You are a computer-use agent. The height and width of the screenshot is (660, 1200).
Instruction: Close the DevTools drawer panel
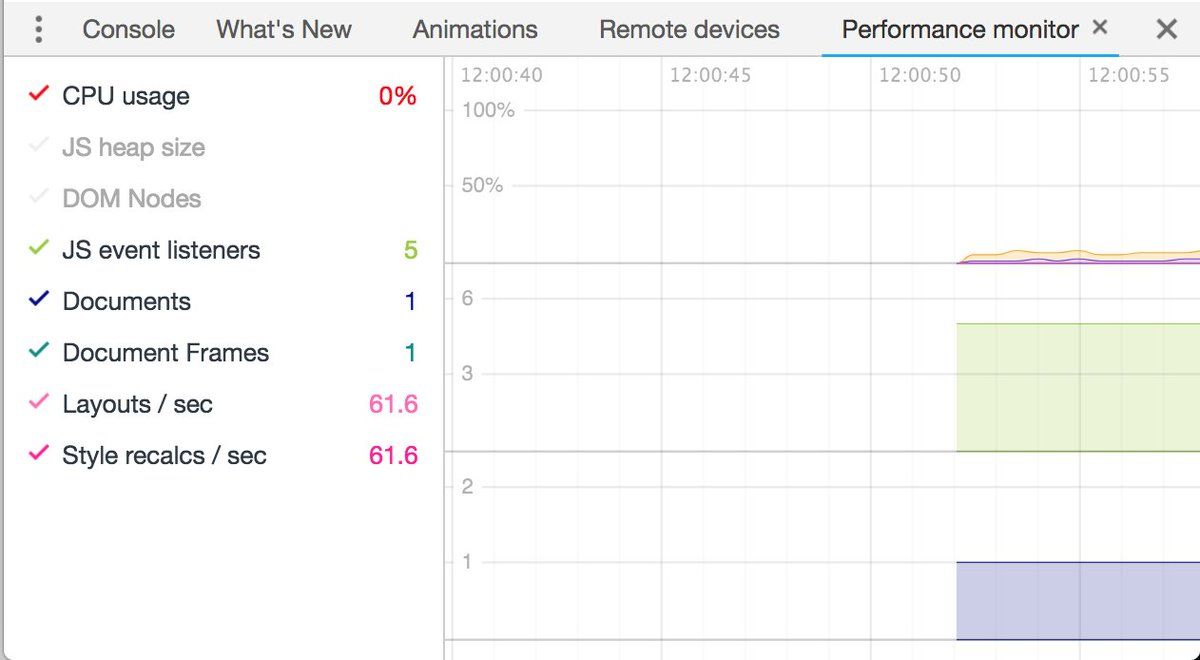coord(1166,29)
